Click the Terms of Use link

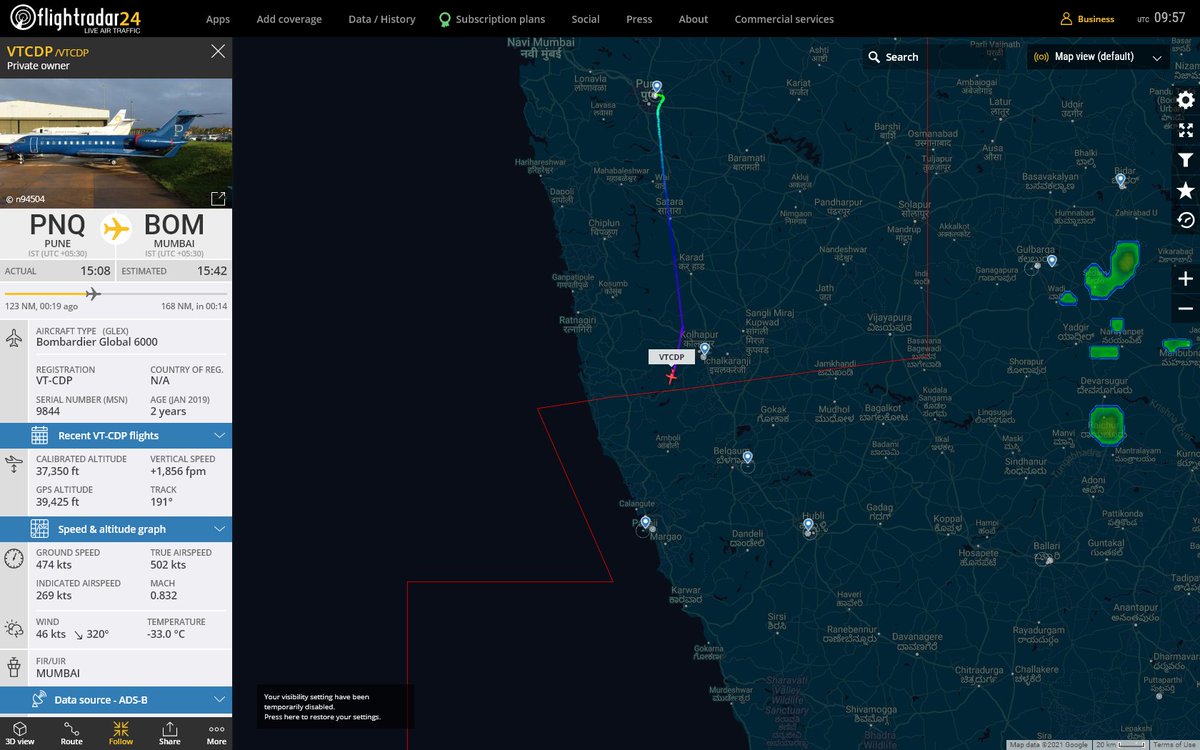pyautogui.click(x=1175, y=745)
